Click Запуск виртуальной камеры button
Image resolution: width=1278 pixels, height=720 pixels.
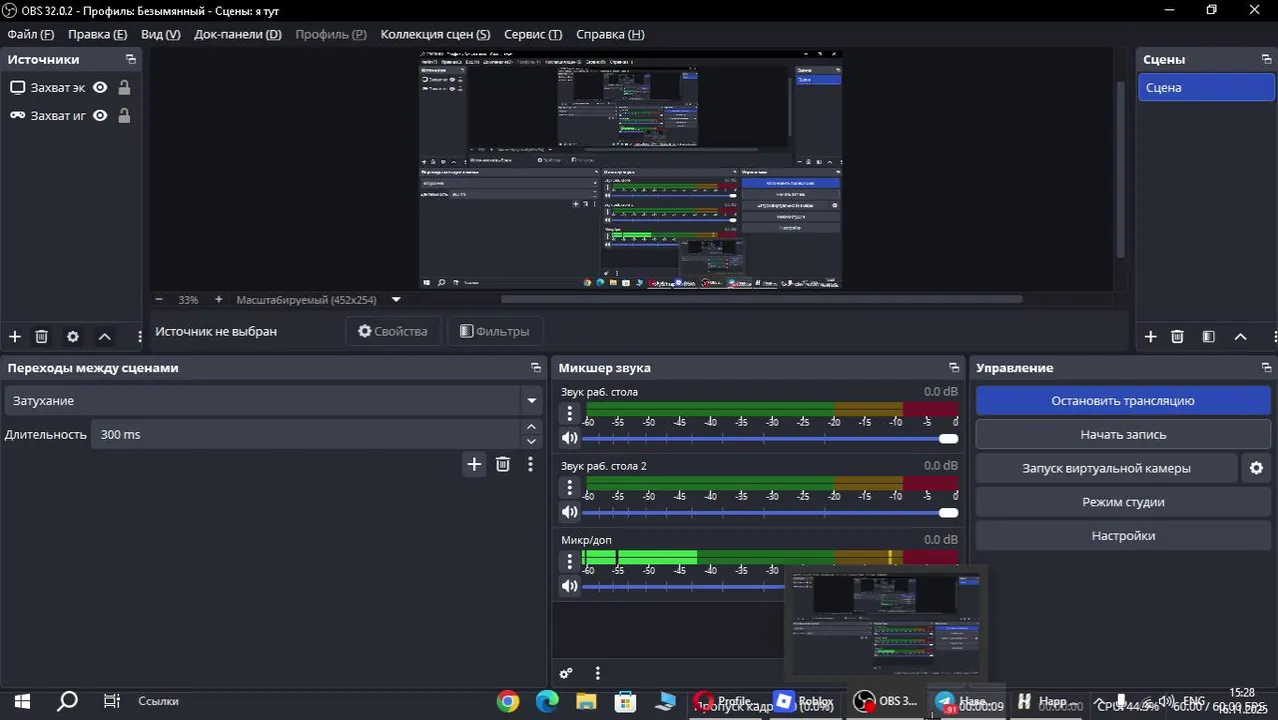click(1106, 468)
